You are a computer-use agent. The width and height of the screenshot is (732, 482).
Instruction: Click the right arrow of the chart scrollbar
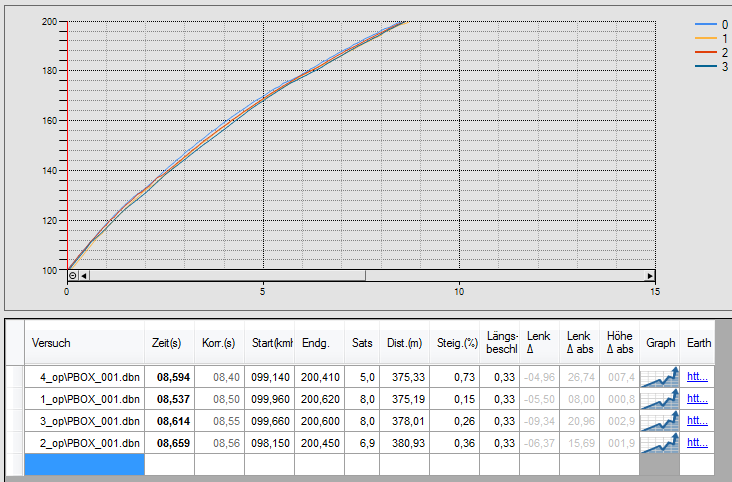click(650, 275)
